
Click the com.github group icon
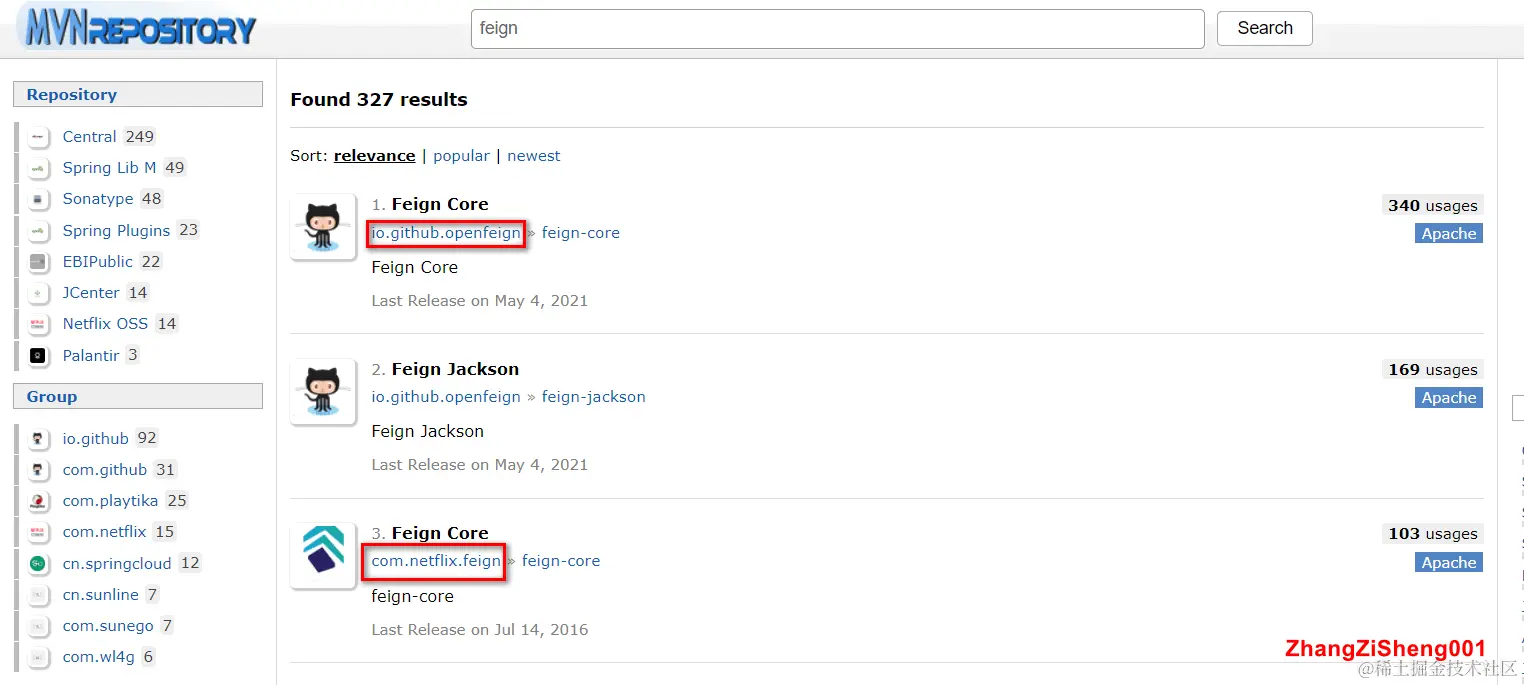coord(38,470)
